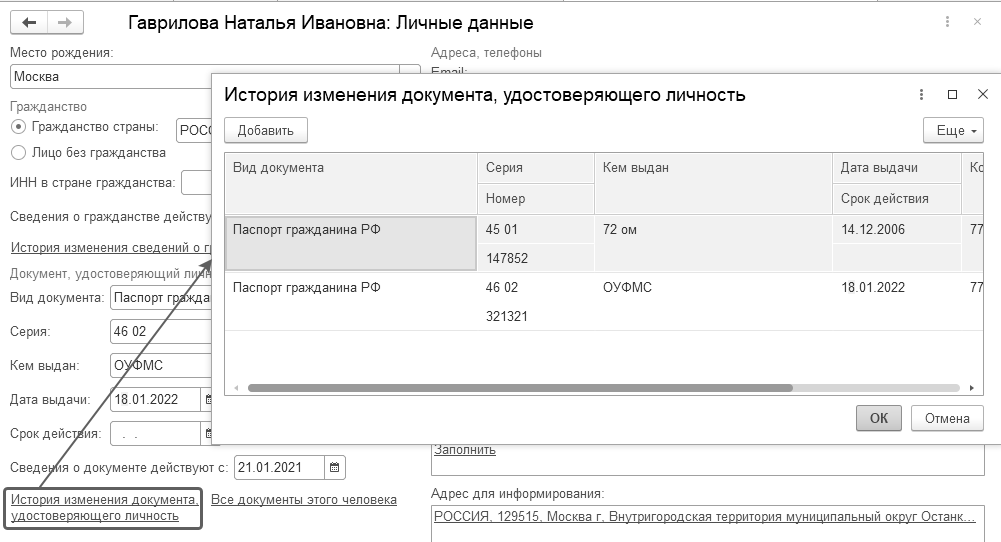Select the Гражданство страны radio button
1001x542 pixels.
click(x=18, y=127)
